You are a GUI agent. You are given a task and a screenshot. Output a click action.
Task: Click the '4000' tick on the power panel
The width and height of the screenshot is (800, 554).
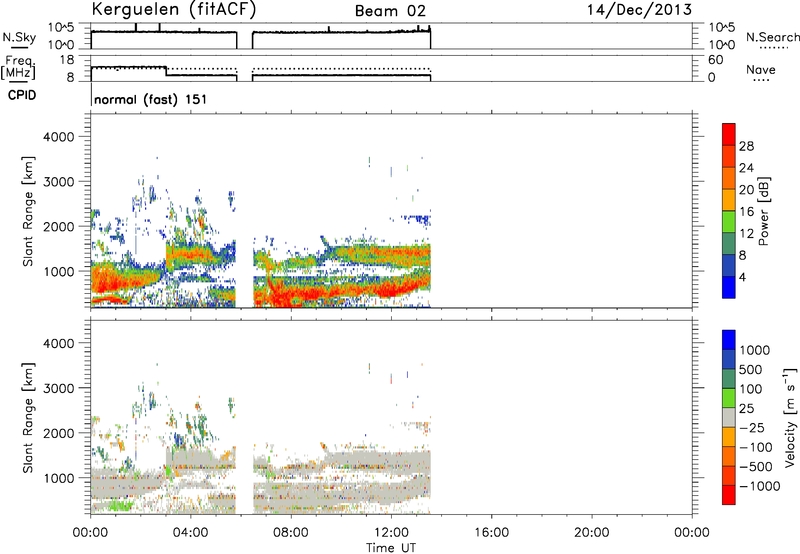pyautogui.click(x=59, y=137)
